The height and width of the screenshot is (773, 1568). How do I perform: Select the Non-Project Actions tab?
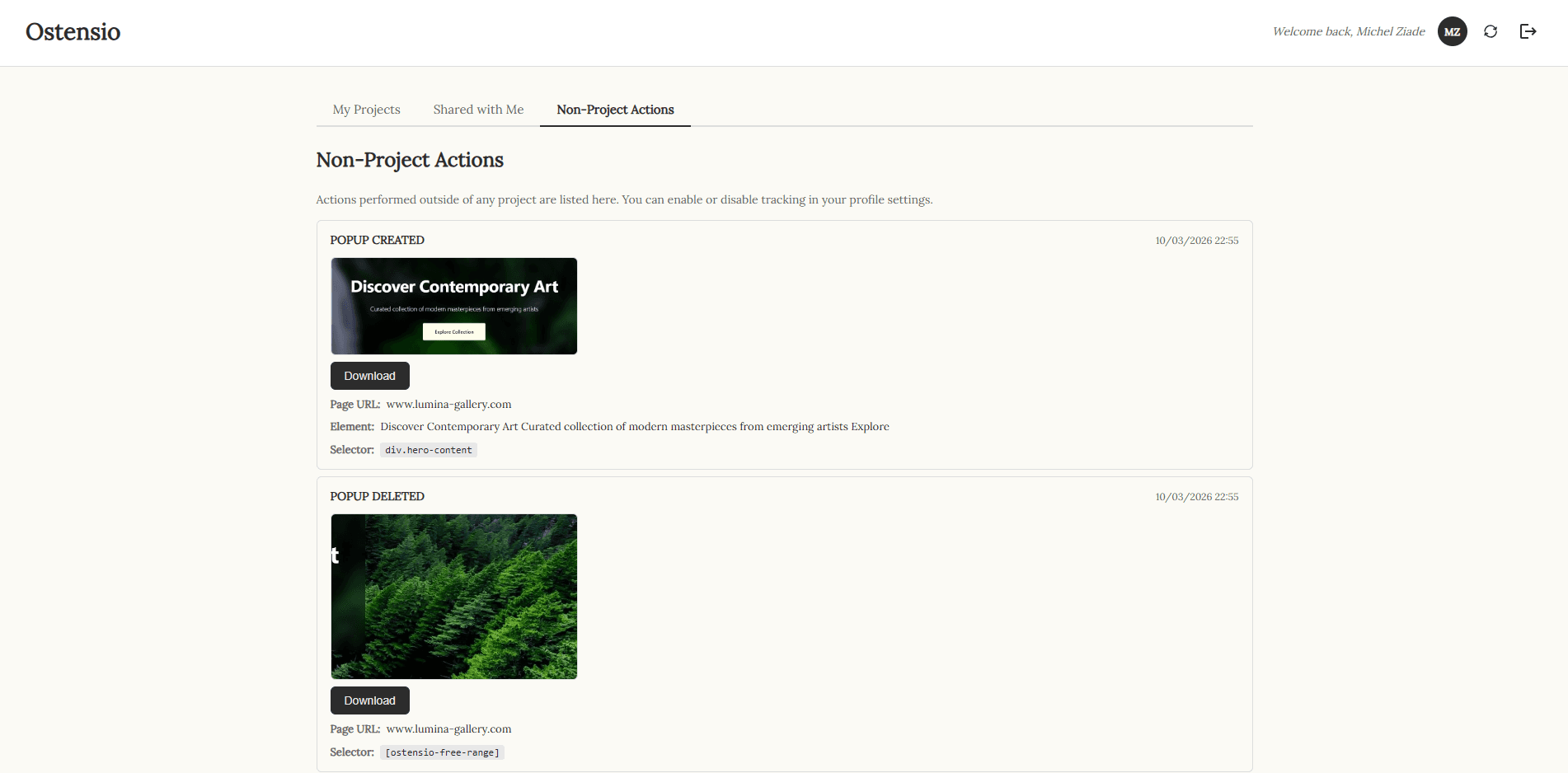(x=614, y=109)
